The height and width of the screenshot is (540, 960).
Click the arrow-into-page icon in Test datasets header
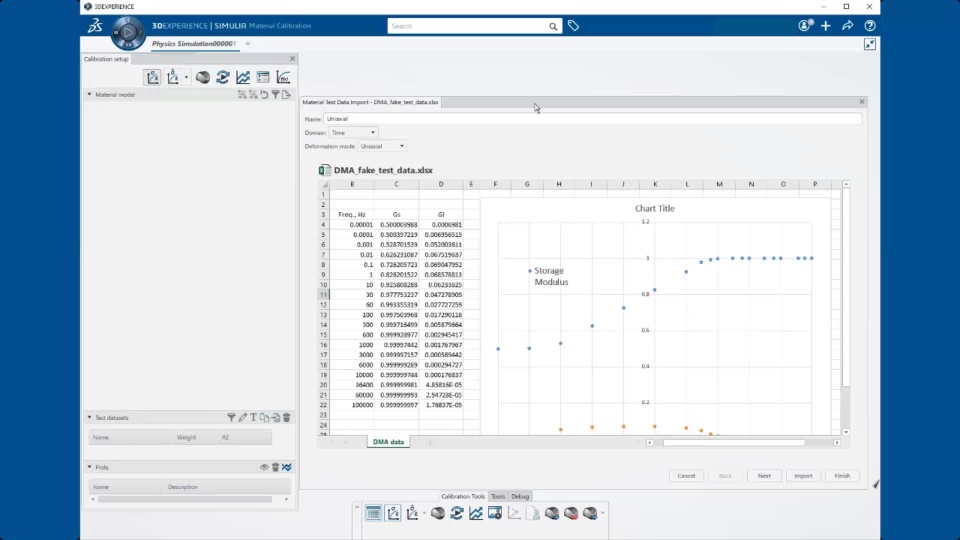[276, 418]
